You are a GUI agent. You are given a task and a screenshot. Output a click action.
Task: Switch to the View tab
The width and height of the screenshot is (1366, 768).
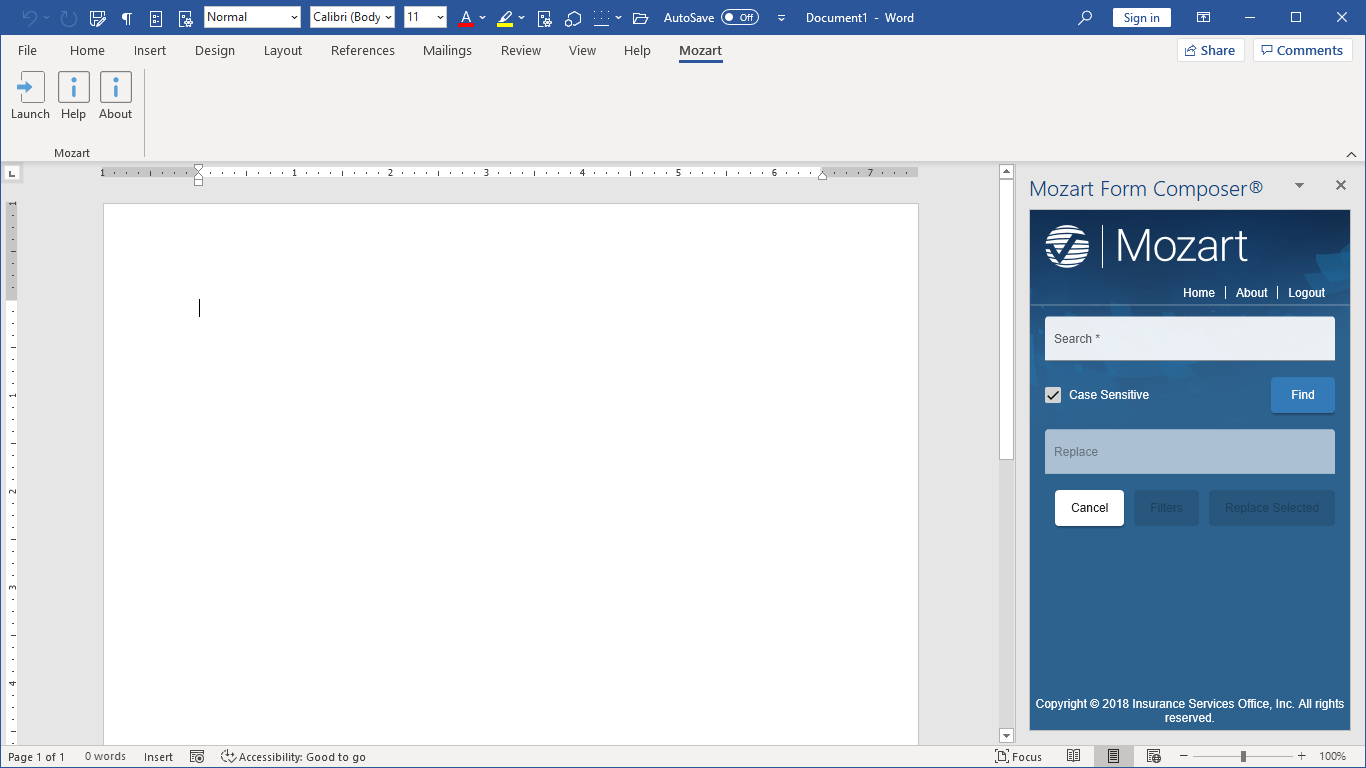(582, 50)
